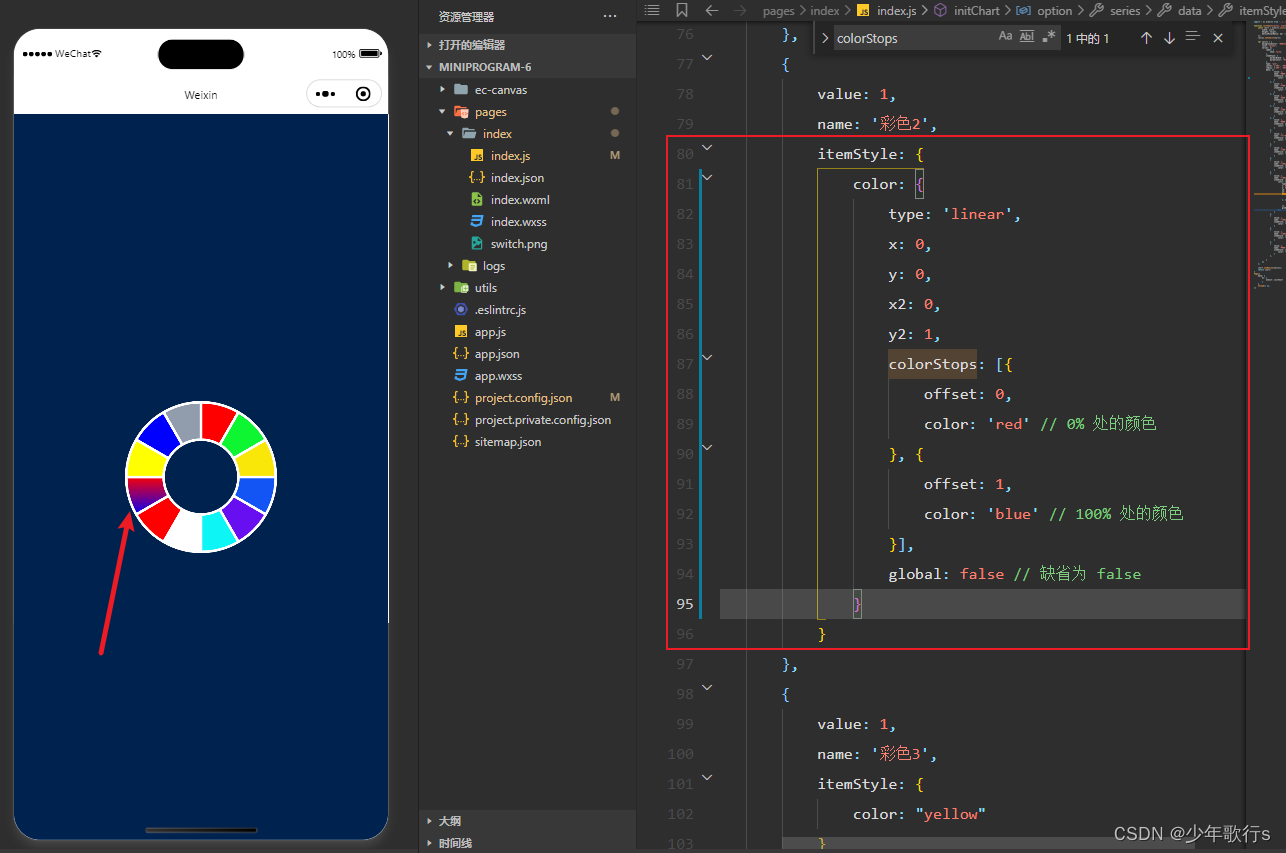The height and width of the screenshot is (853, 1286).
Task: Collapse the MINIPROGRAM-6 project section
Action: tap(528, 67)
